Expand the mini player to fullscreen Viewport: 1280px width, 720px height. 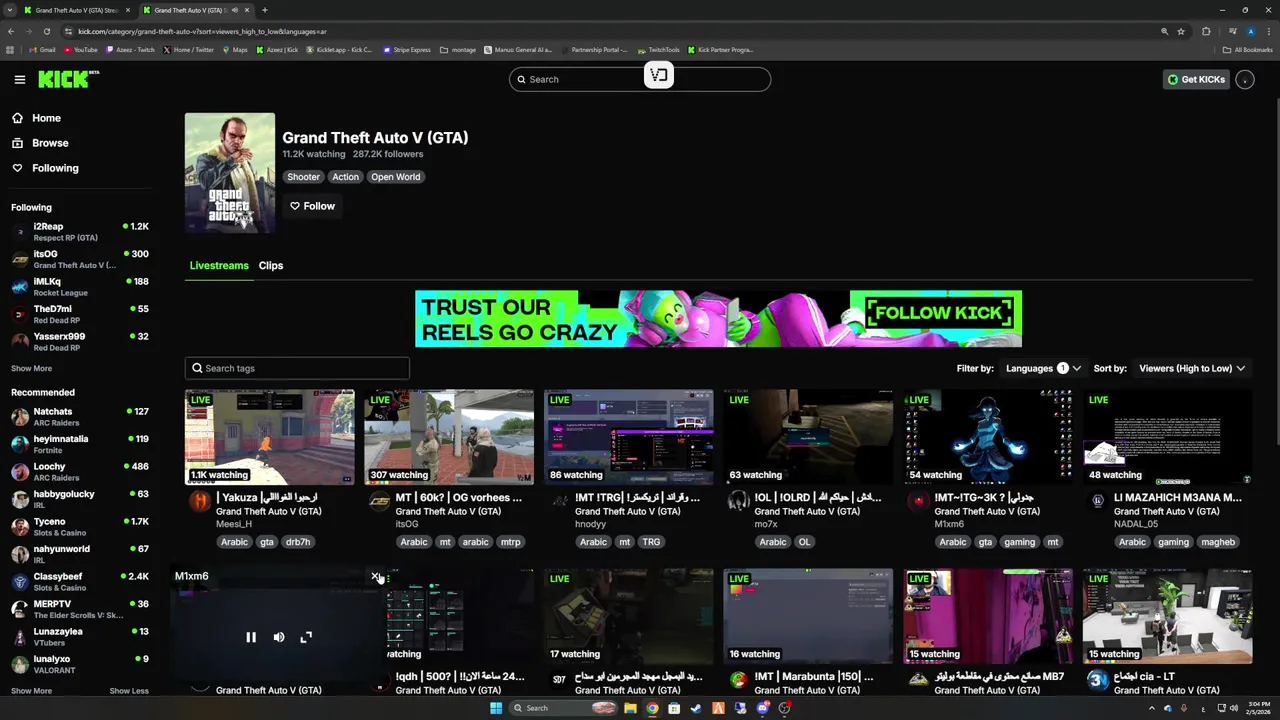[306, 637]
